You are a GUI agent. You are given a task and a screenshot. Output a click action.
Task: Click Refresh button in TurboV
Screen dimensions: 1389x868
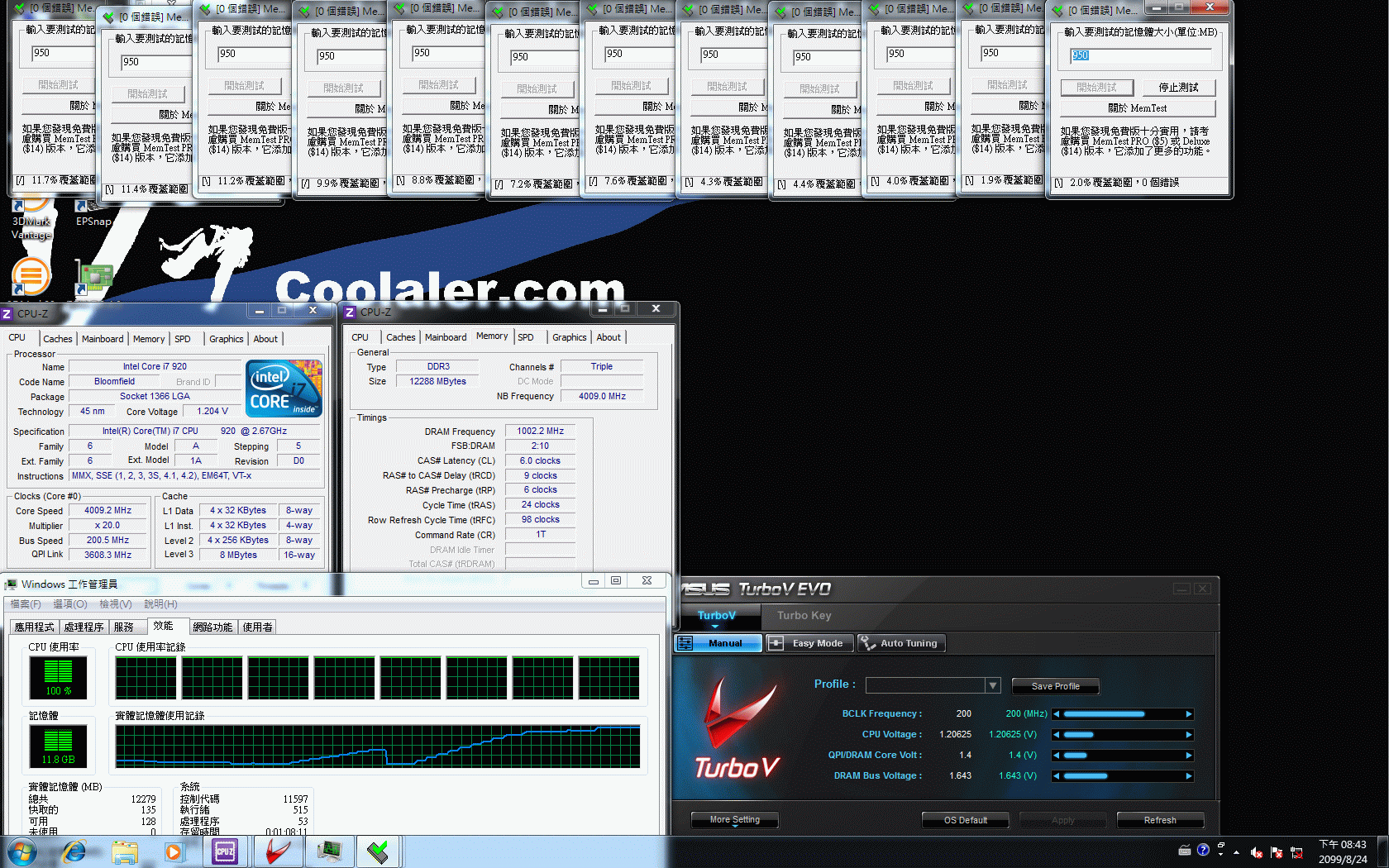coord(1160,820)
